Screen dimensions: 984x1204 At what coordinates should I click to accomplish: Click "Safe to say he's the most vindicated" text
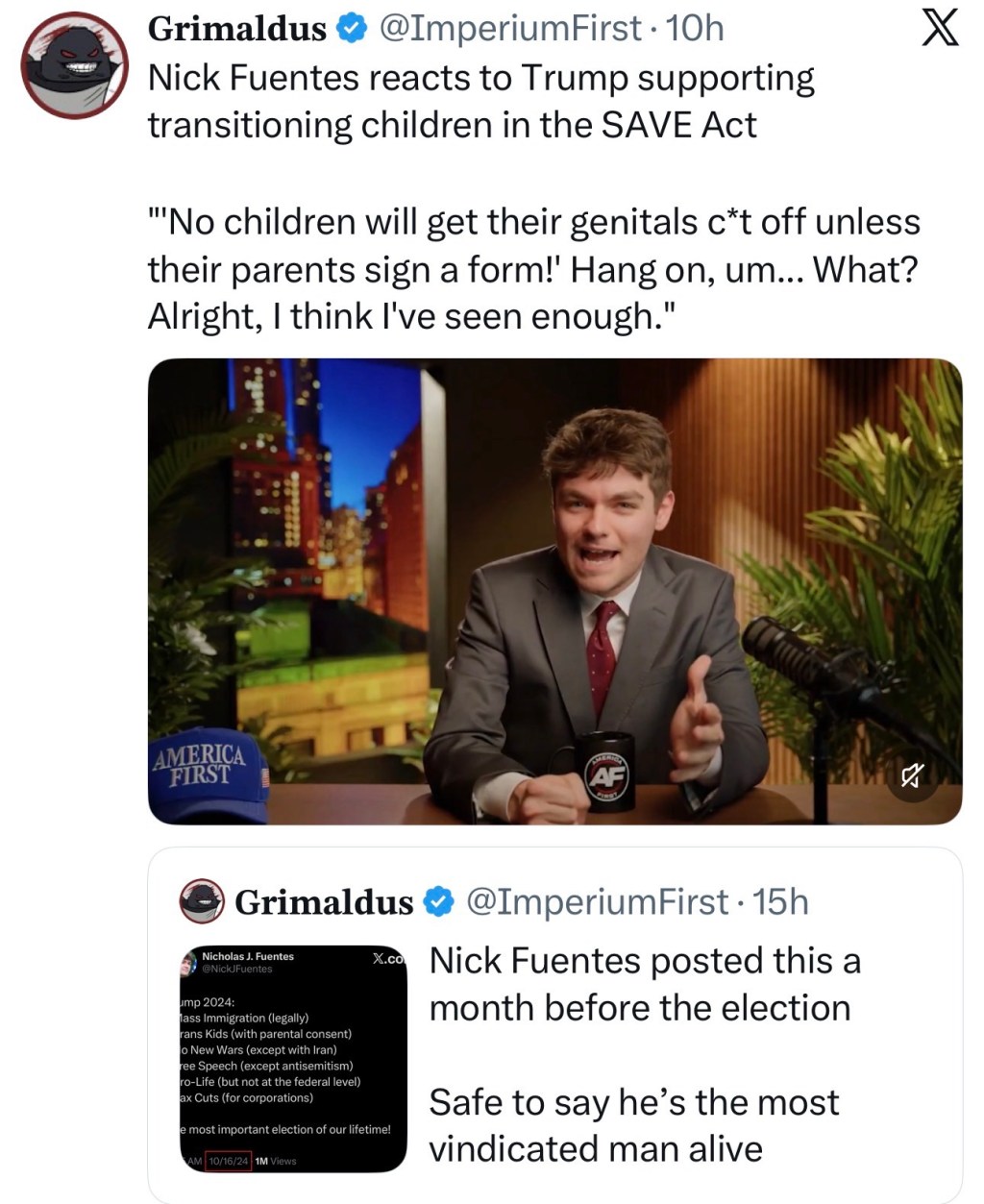(x=634, y=1125)
